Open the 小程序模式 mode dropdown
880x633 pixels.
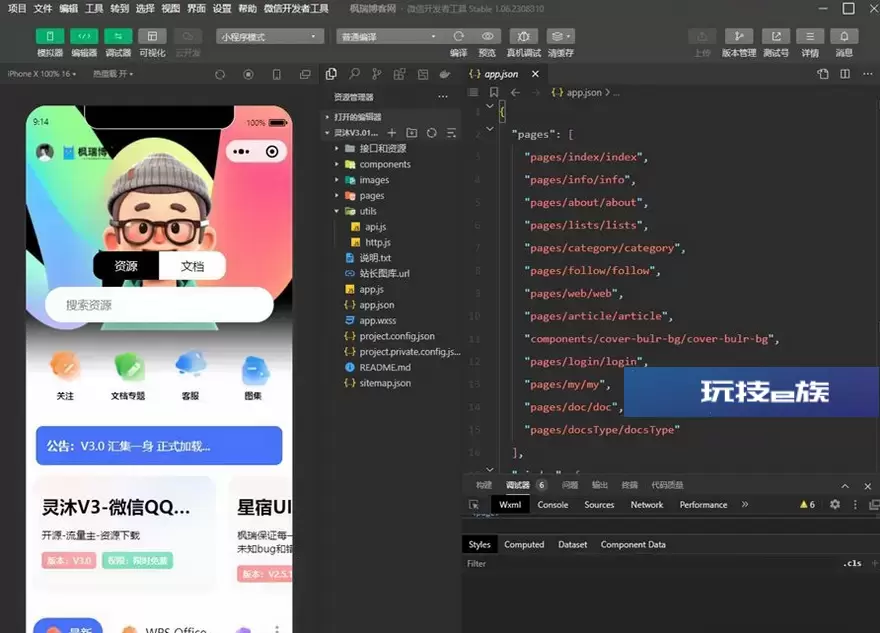(x=270, y=37)
